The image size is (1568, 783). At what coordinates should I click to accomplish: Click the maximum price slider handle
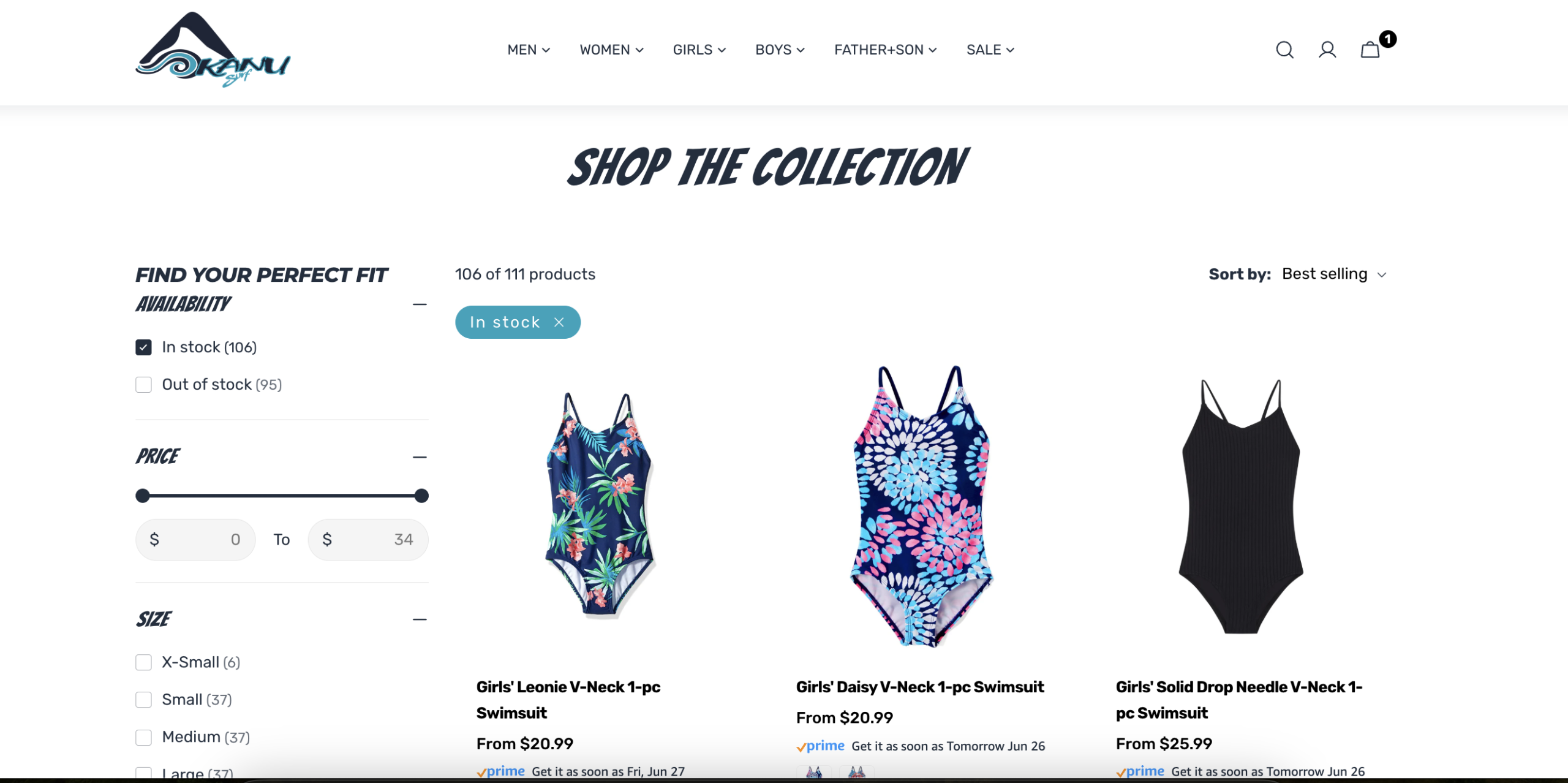(421, 496)
